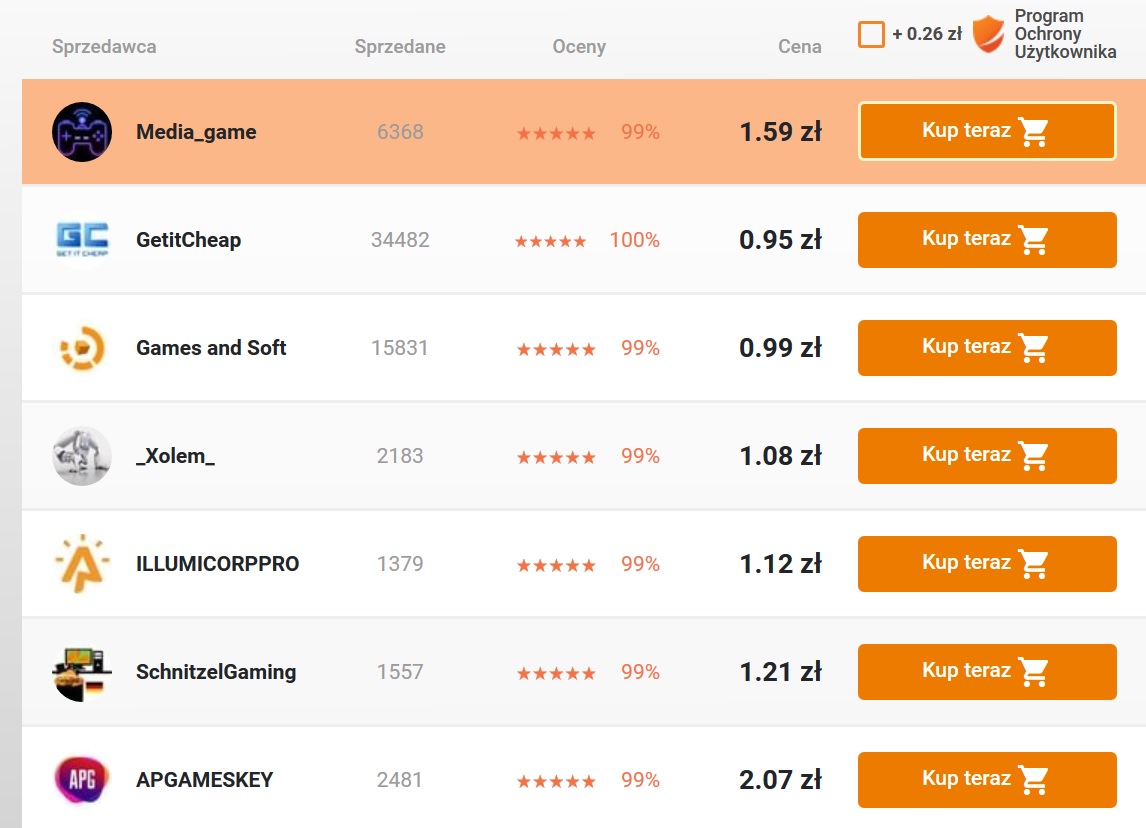Buy now from APGAMESKEY

click(987, 780)
